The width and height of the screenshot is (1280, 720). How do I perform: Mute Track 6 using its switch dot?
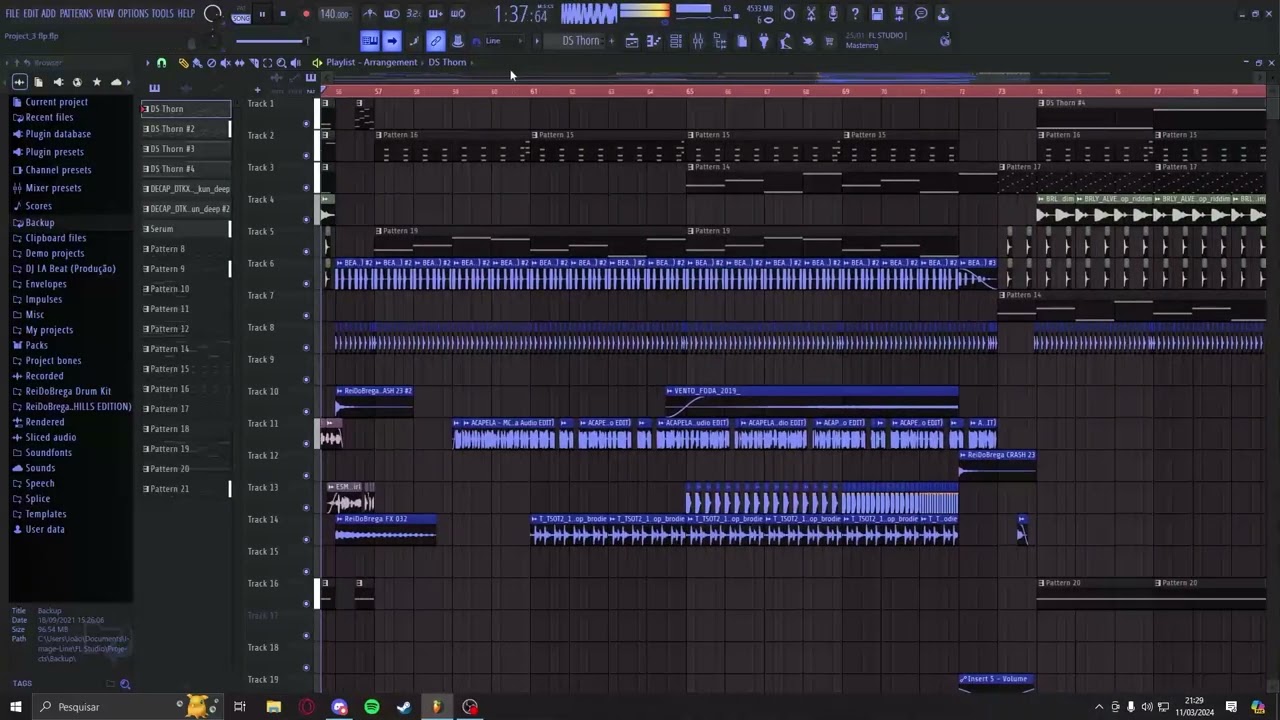pyautogui.click(x=306, y=284)
